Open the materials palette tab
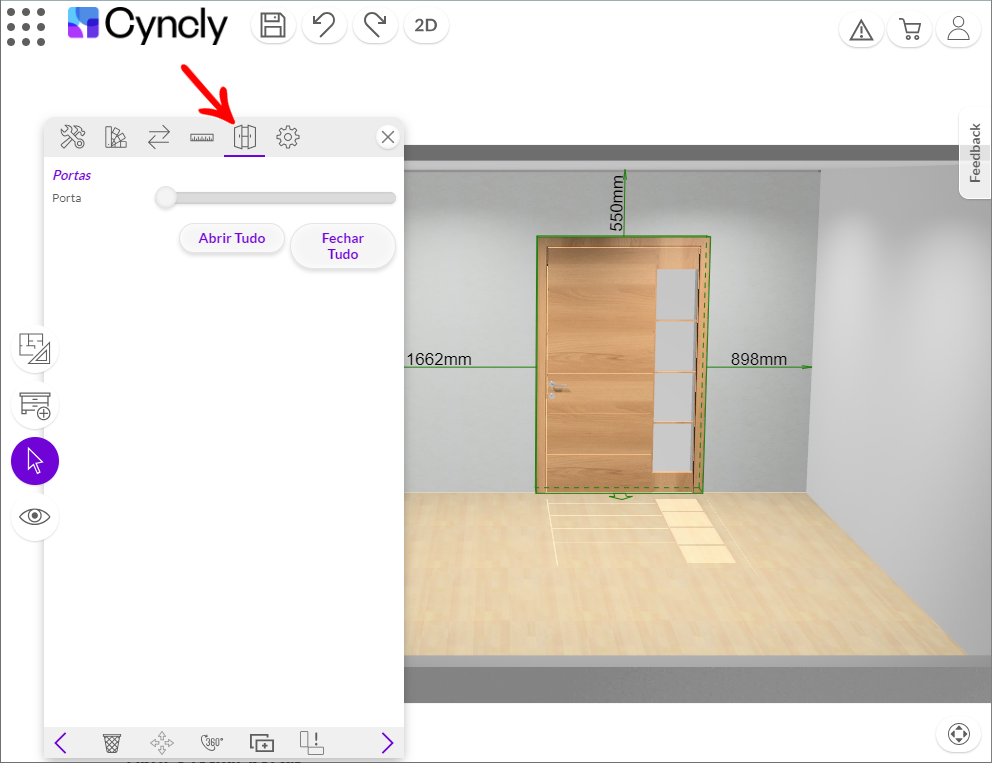1001x779 pixels. pyautogui.click(x=116, y=137)
